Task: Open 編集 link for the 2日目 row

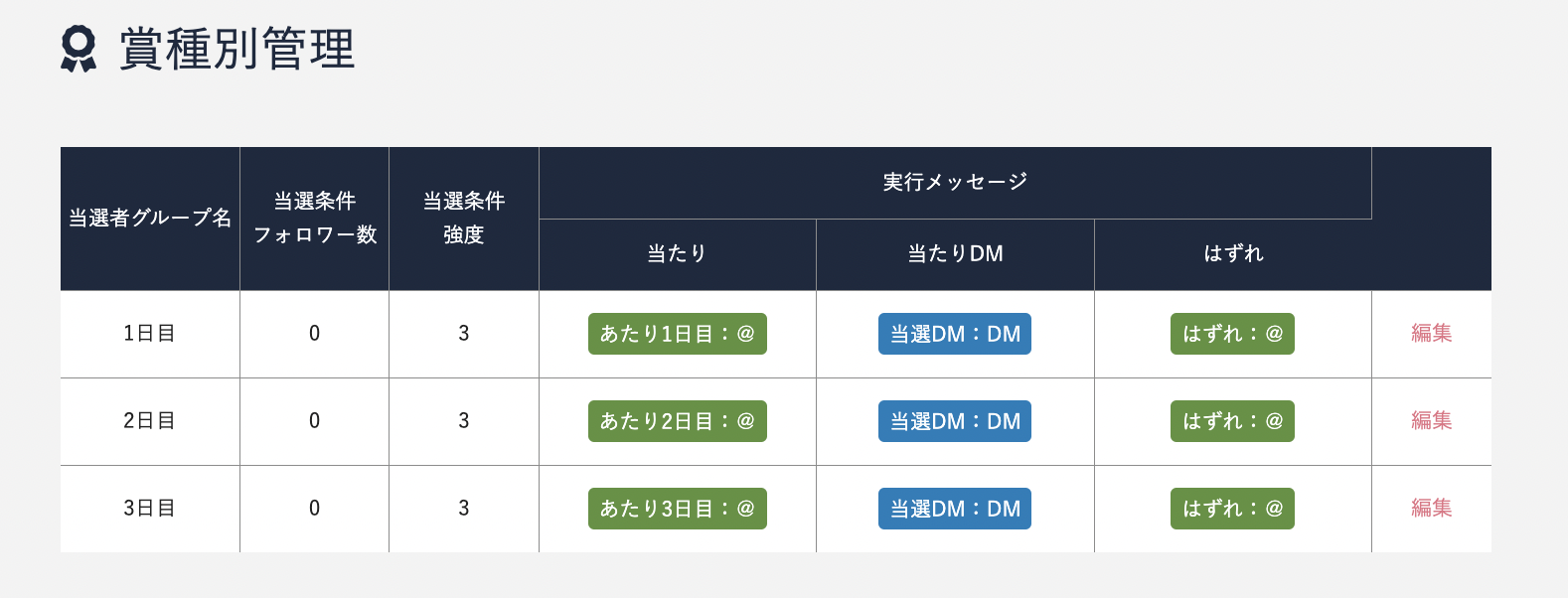Action: [x=1431, y=421]
